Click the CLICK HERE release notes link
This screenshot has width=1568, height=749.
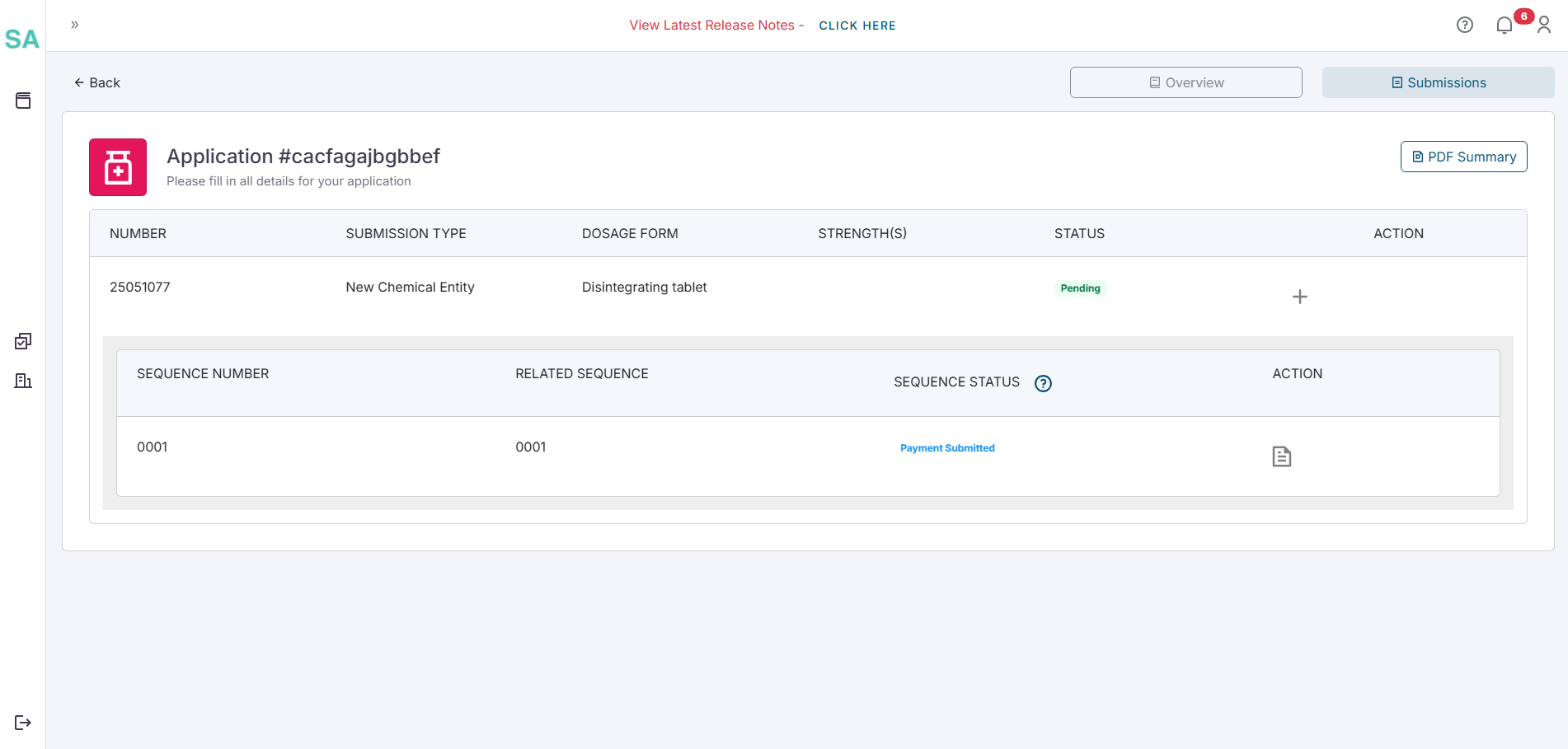[857, 26]
